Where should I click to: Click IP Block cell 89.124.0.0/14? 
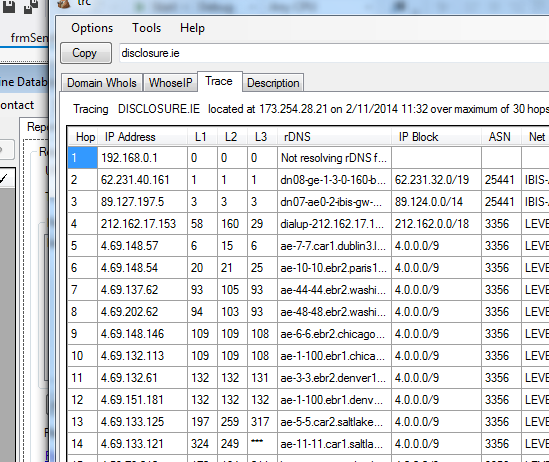pos(436,202)
